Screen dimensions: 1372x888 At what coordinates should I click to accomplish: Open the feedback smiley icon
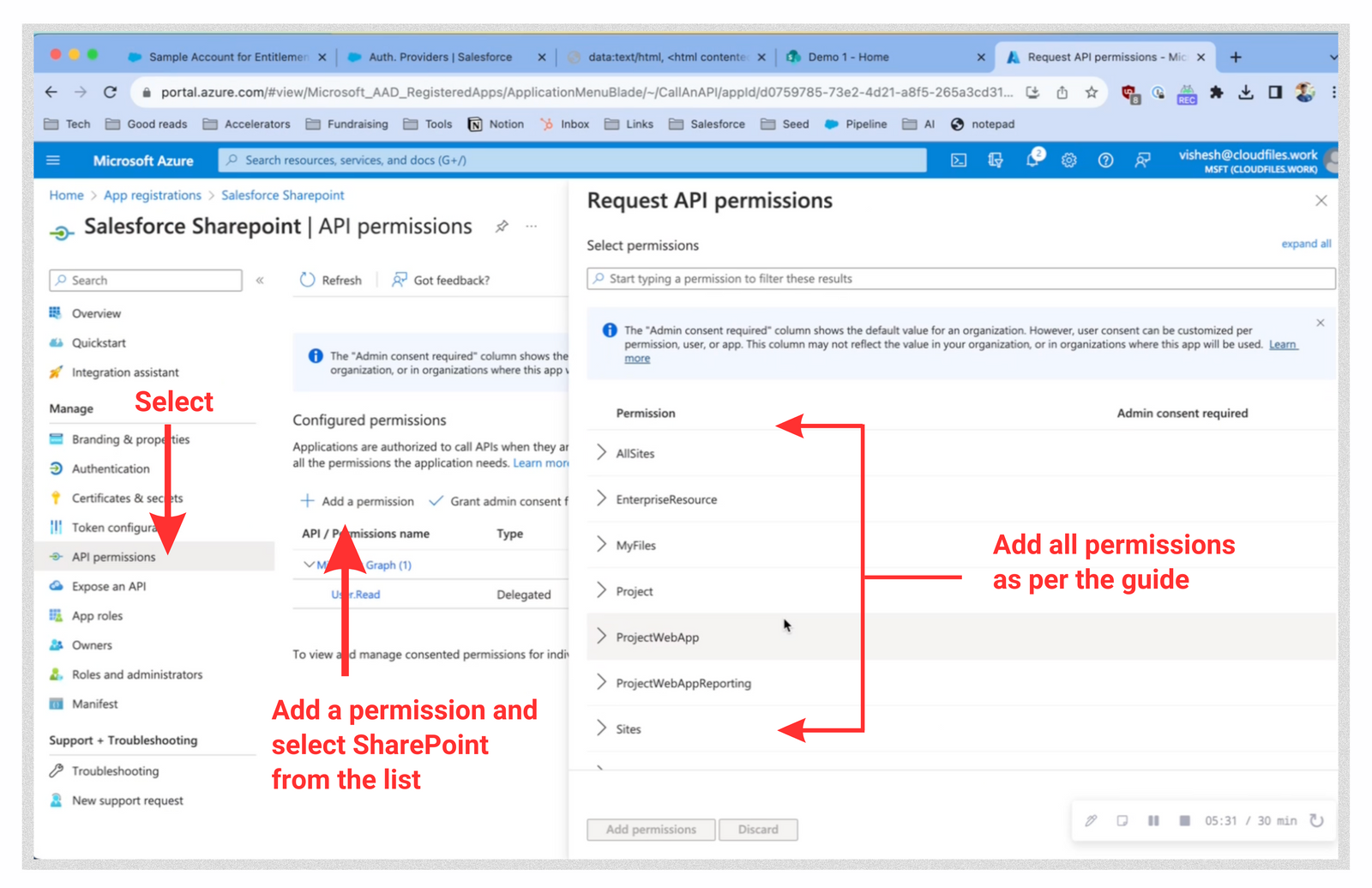coord(1142,160)
